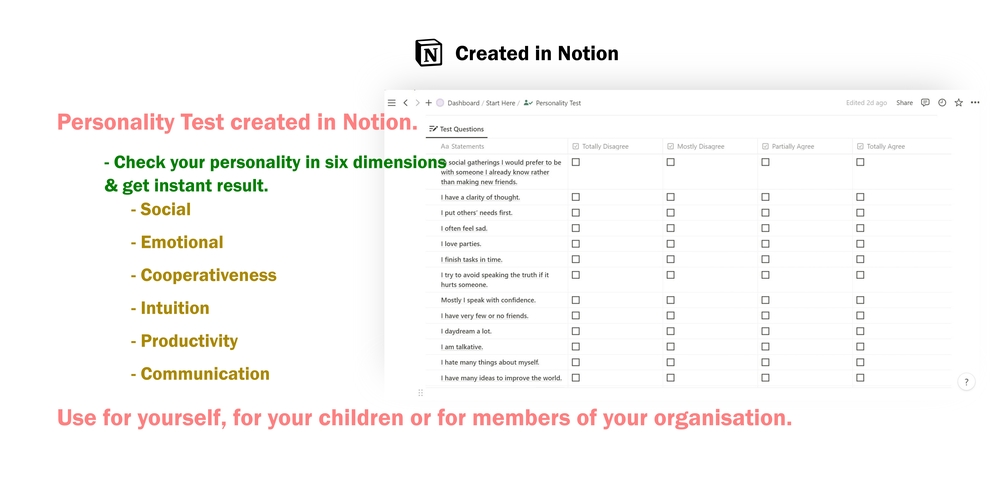Check Mostly Disagree for 'I put others' needs first'

pos(670,213)
